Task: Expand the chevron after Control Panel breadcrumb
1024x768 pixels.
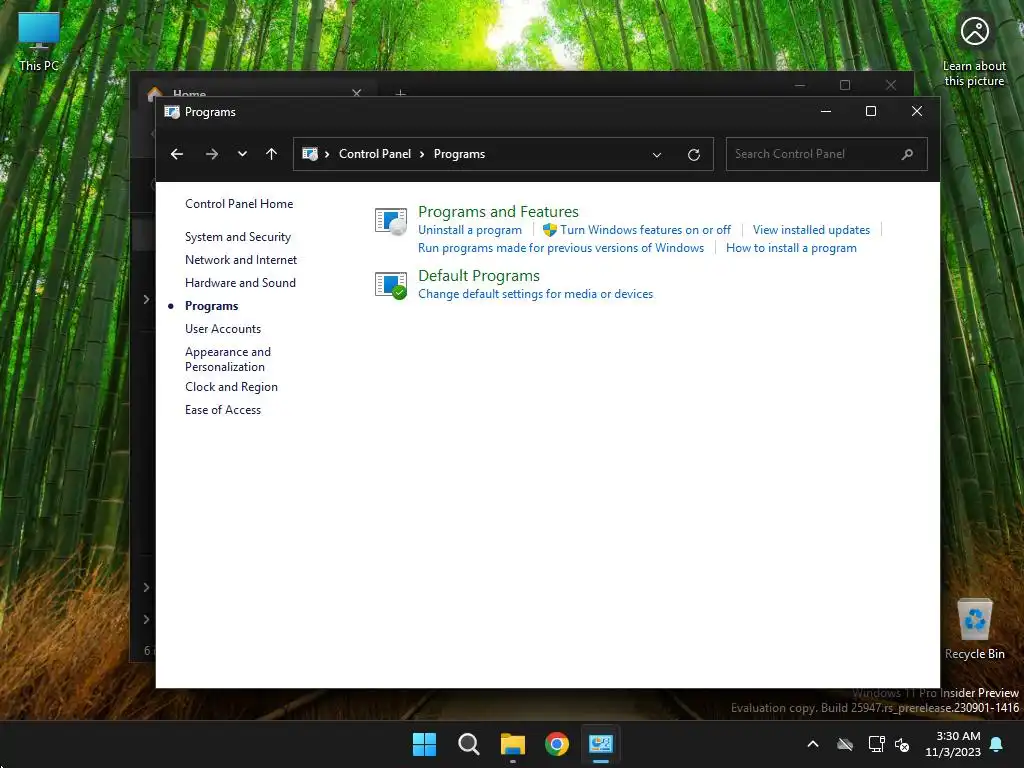Action: pos(422,154)
